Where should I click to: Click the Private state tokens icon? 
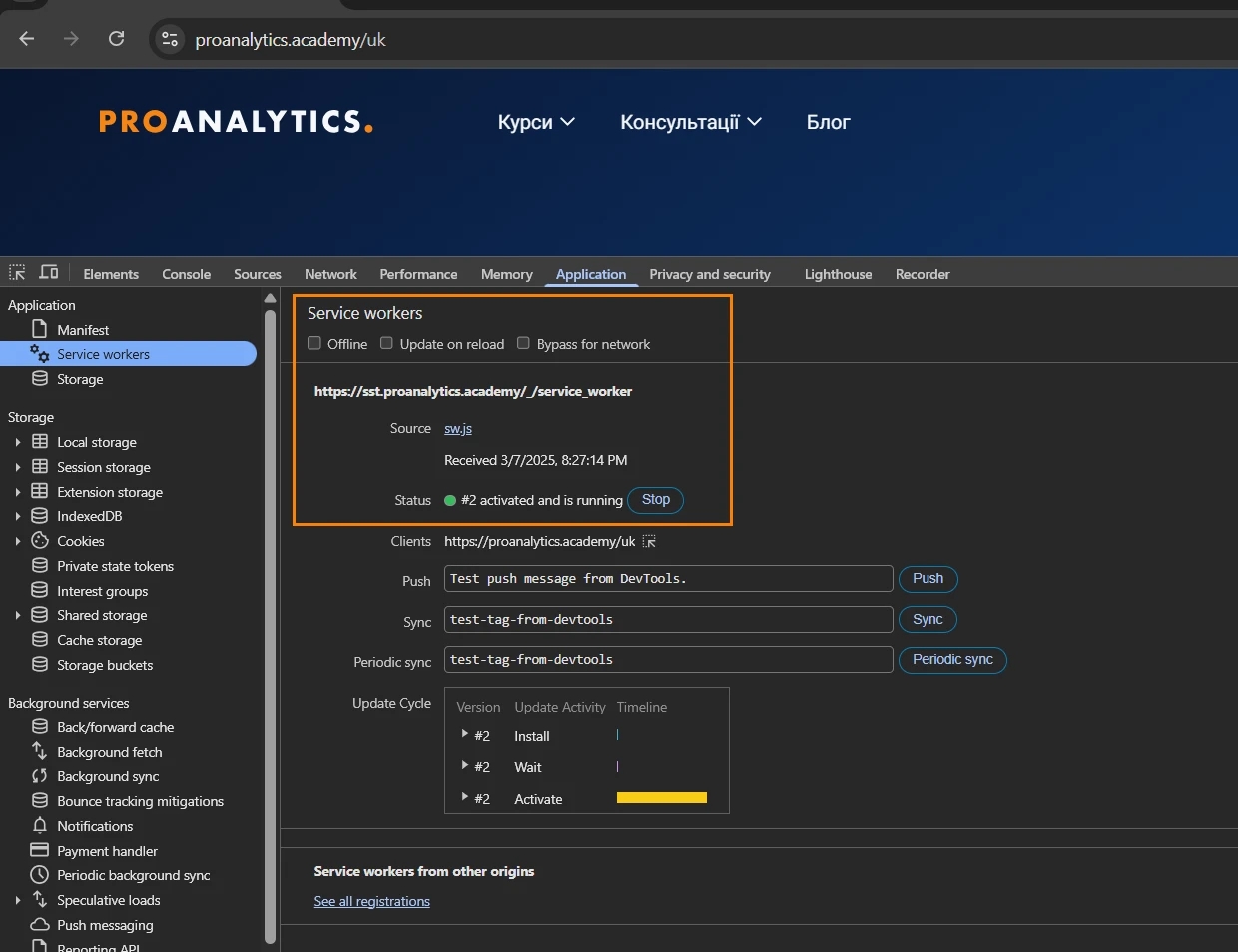40,566
